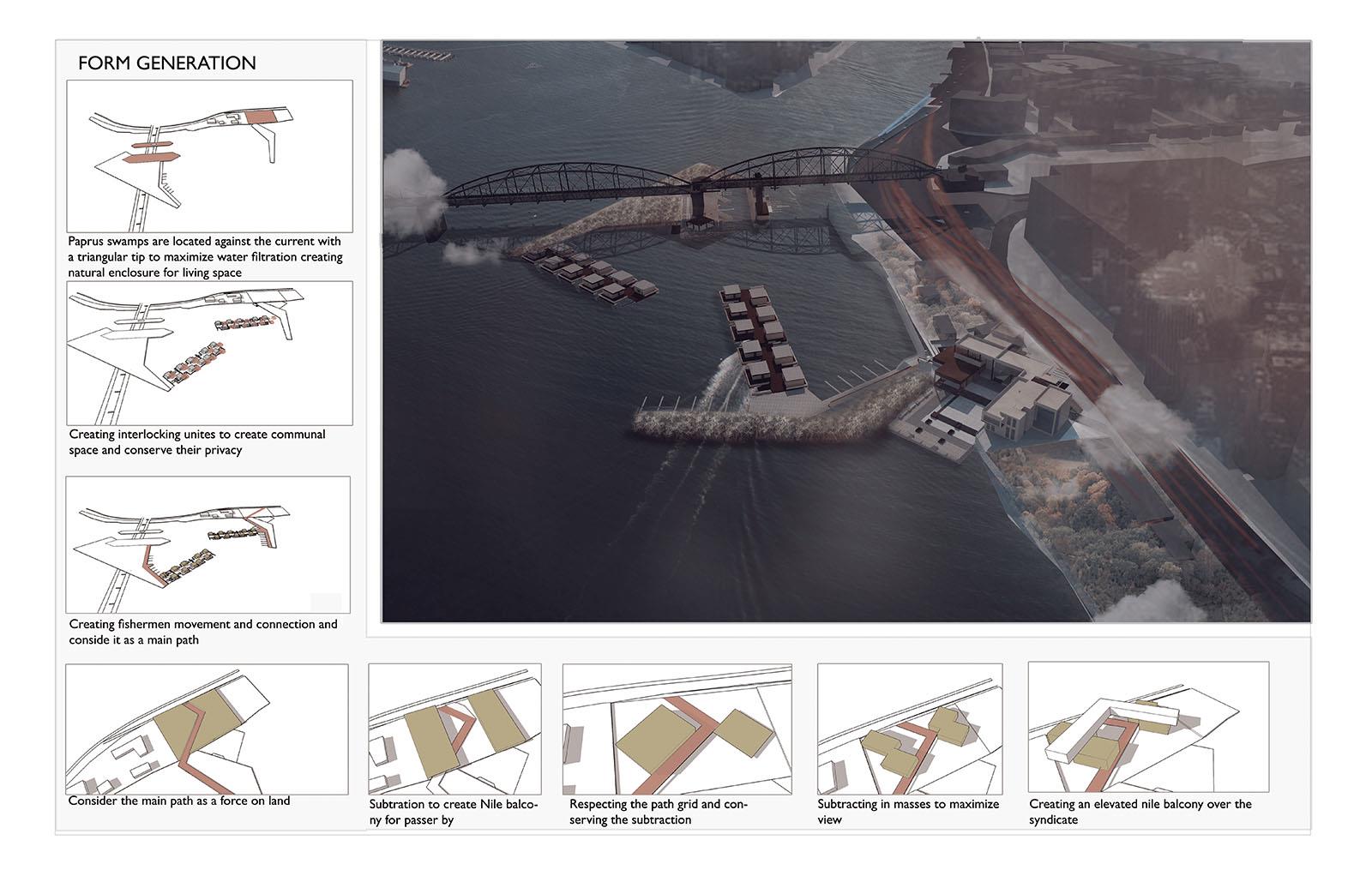This screenshot has height=882, width=1372.
Task: Select the 'Creating fishermen movement' caption
Action: (x=203, y=632)
